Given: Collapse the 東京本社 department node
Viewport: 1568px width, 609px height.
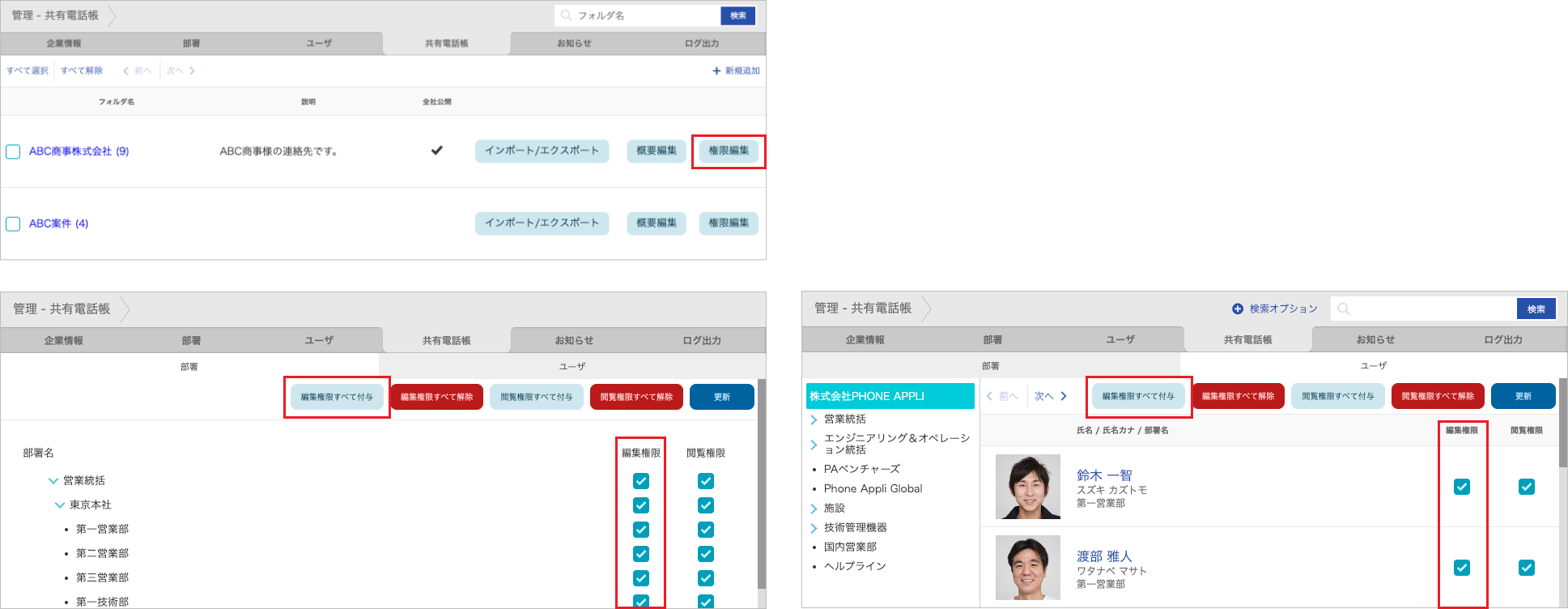Looking at the screenshot, I should tap(60, 505).
